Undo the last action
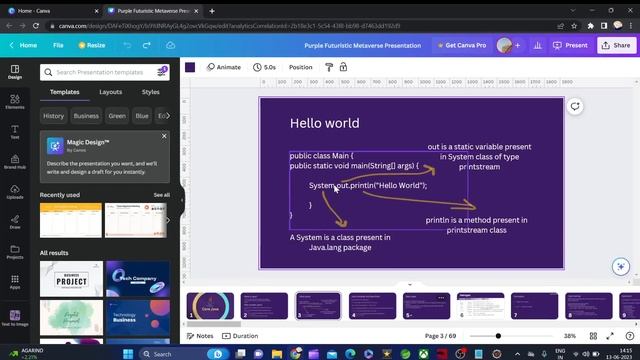Viewport: 640px width, 360px height. point(127,45)
